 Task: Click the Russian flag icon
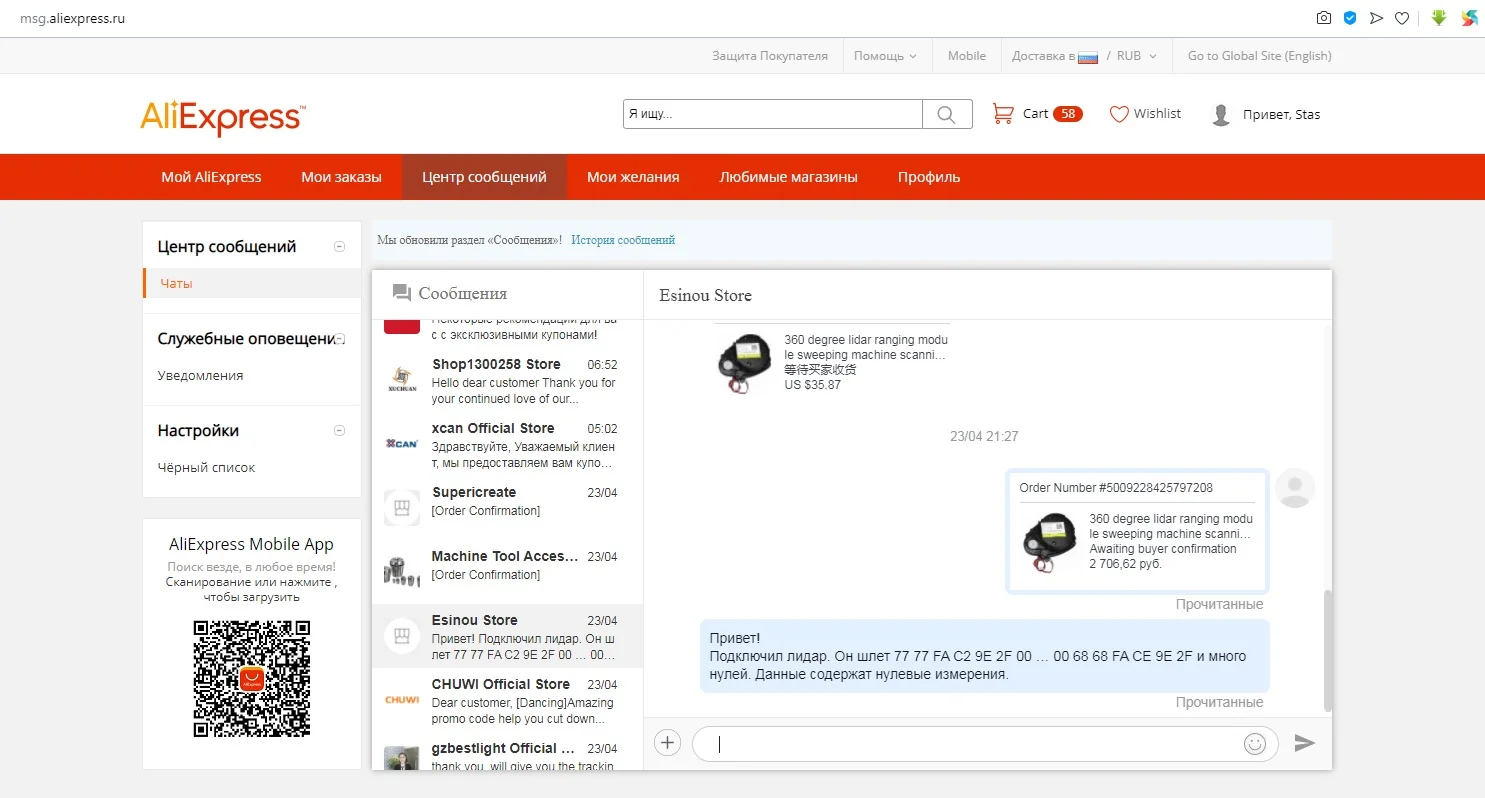[x=1088, y=57]
